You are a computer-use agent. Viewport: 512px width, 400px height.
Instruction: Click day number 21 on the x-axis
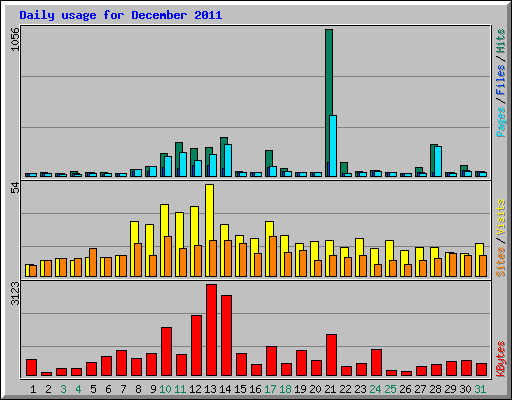330,389
